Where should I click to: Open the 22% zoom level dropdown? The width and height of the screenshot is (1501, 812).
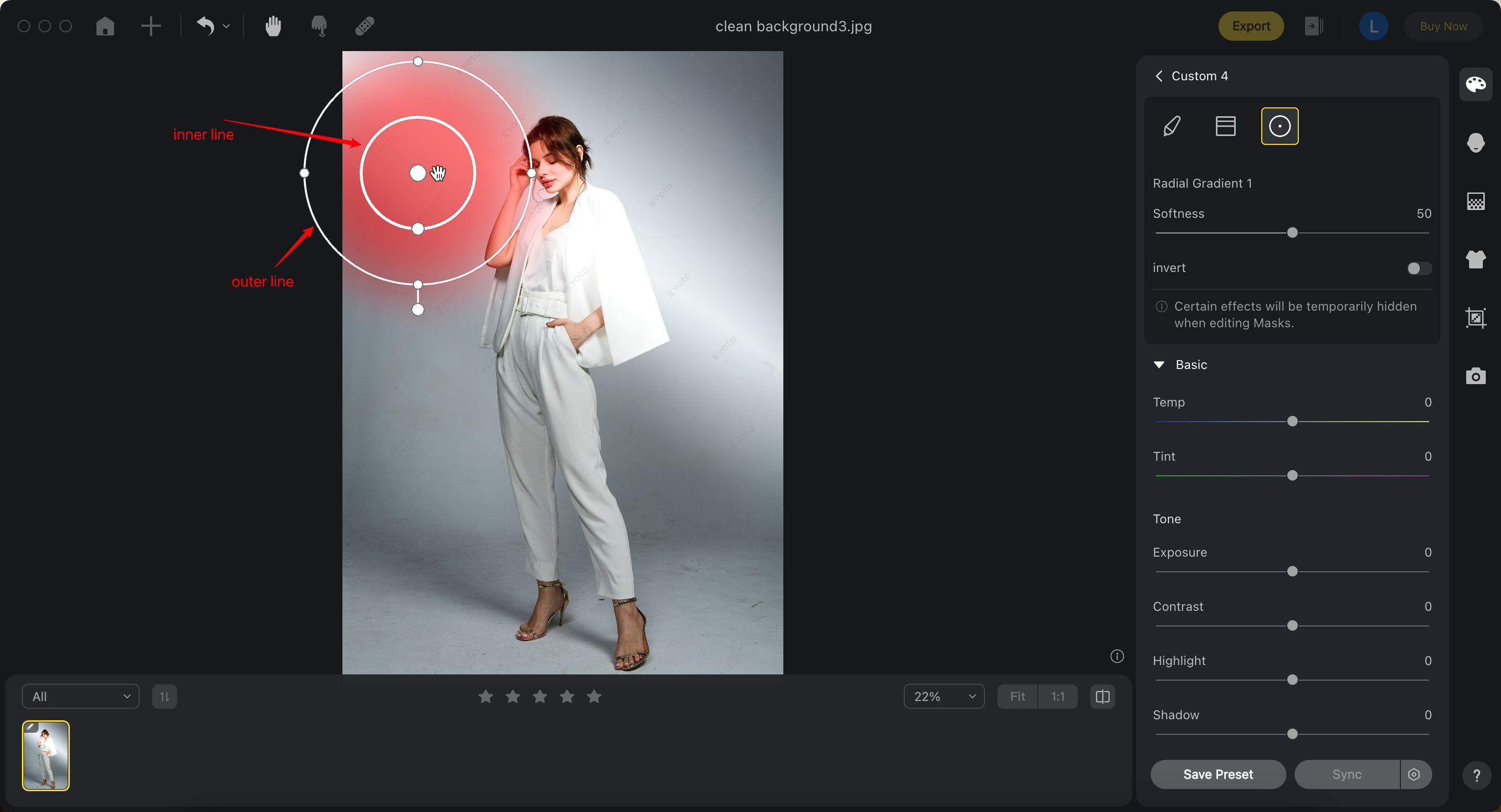coord(944,697)
